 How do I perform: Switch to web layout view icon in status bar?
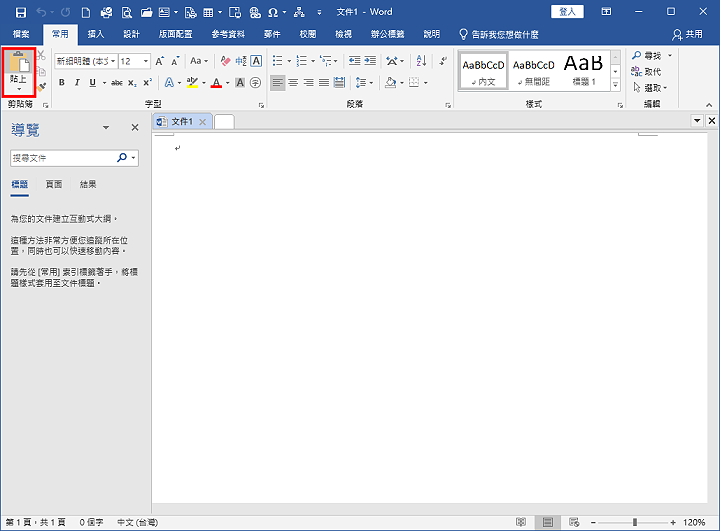pos(574,522)
